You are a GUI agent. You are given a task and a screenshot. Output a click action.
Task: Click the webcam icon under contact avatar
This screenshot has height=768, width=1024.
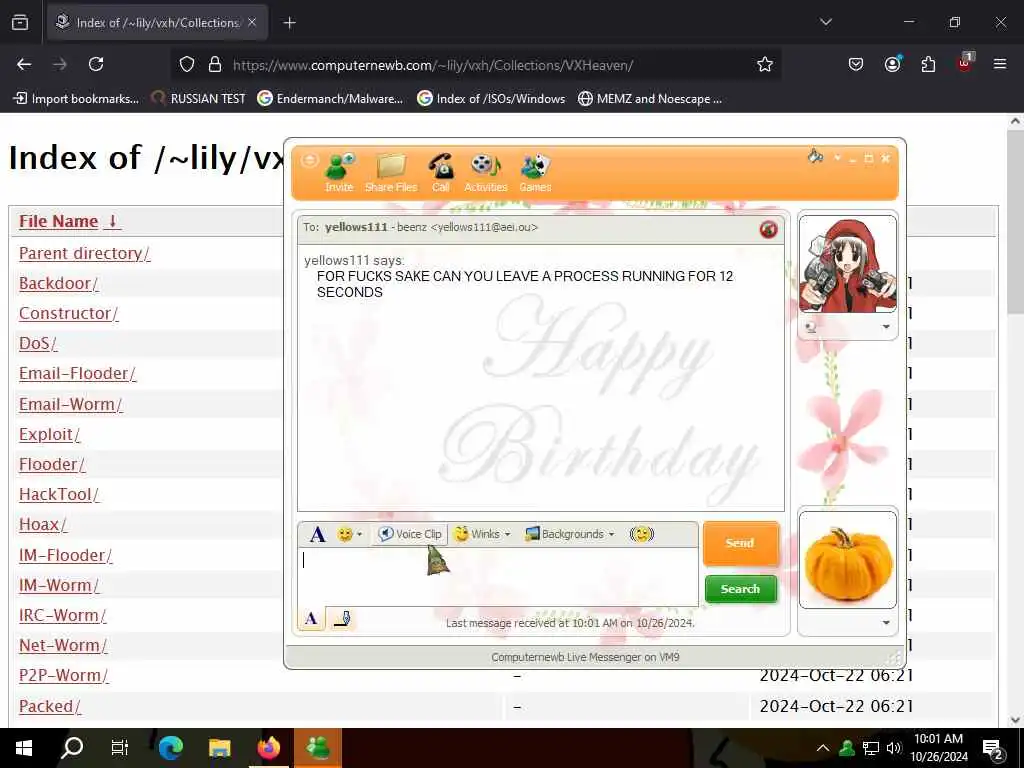(811, 327)
